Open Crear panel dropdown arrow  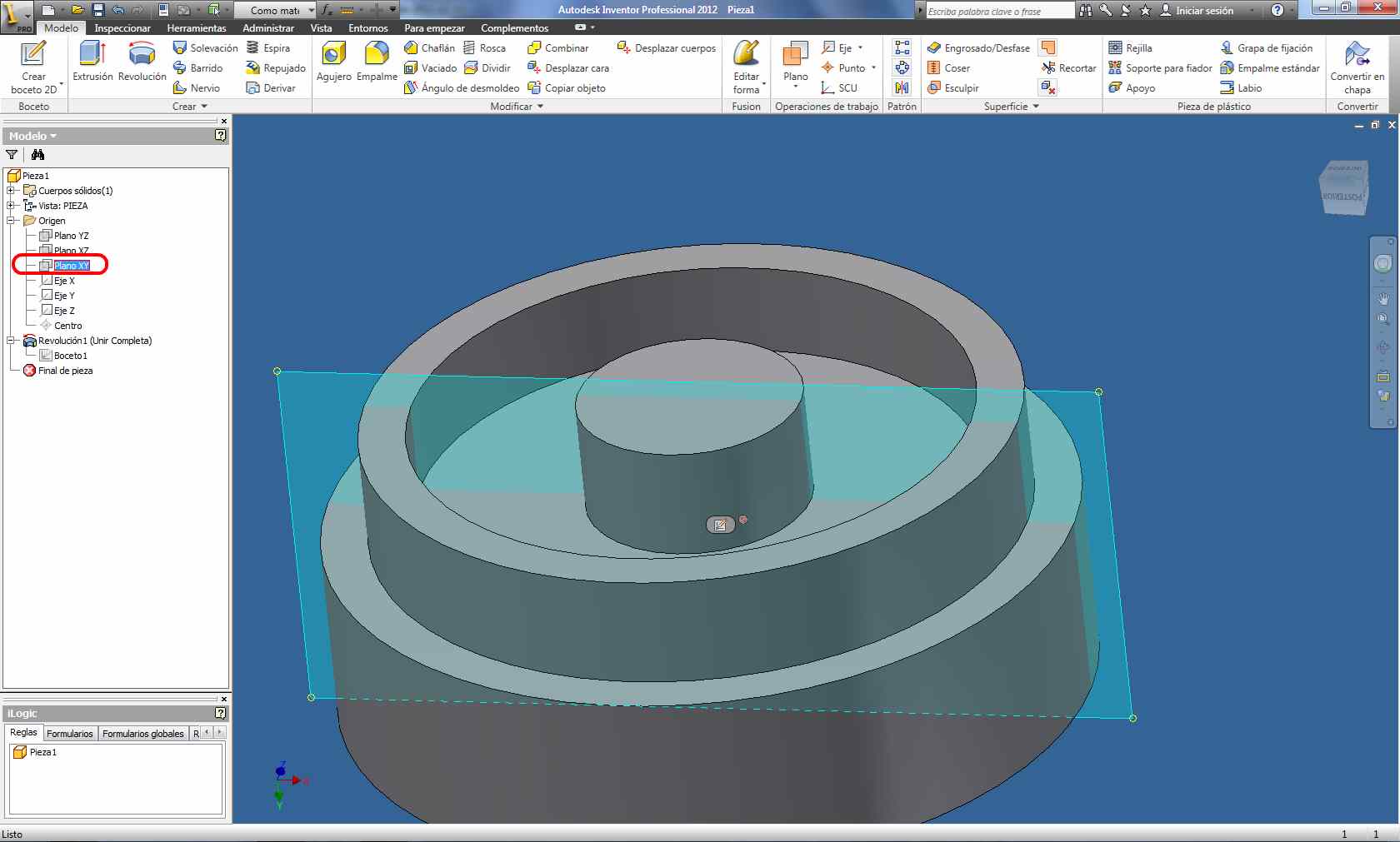coord(204,107)
